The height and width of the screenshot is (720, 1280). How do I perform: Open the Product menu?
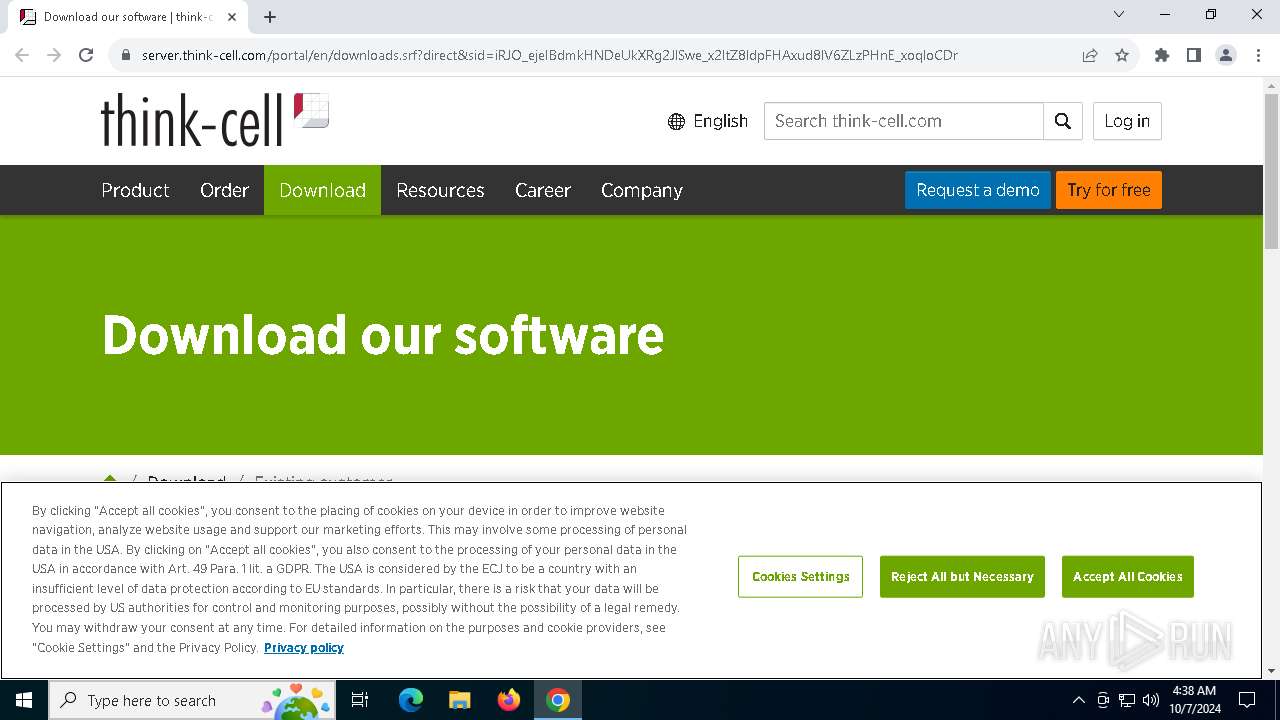[135, 190]
